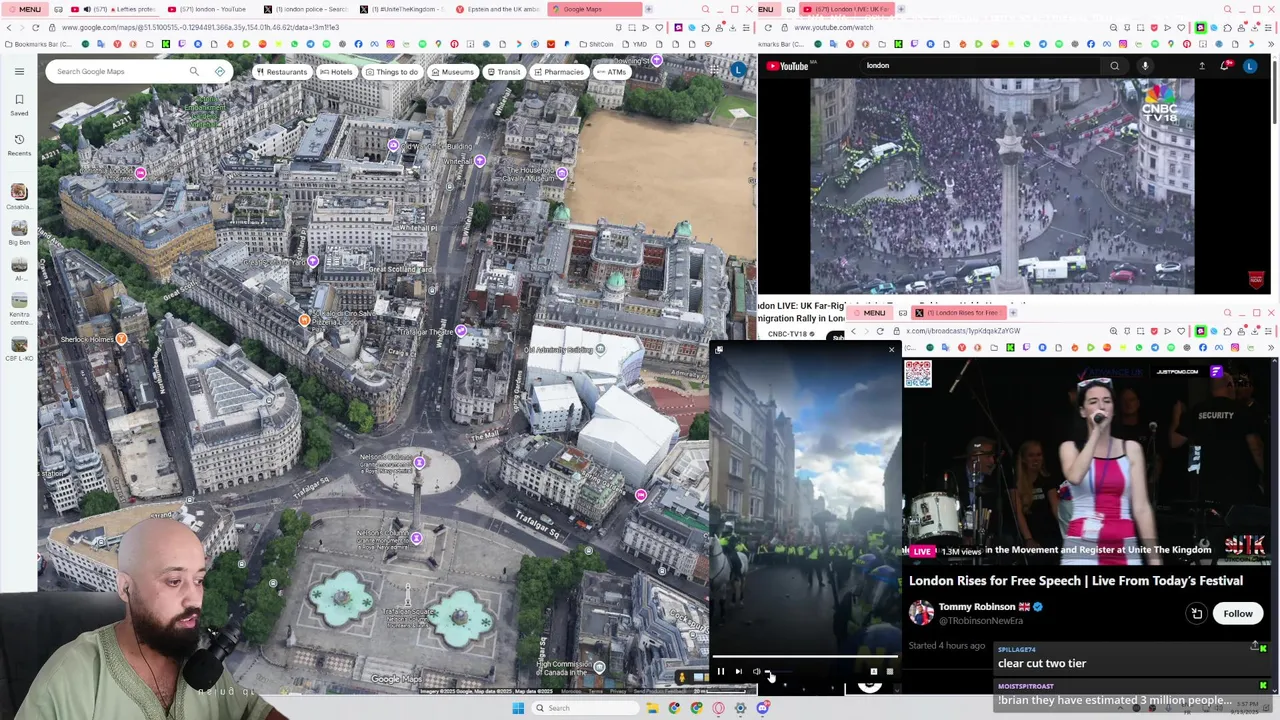Click the YouTube search box containing london
The image size is (1280, 720).
(x=980, y=66)
